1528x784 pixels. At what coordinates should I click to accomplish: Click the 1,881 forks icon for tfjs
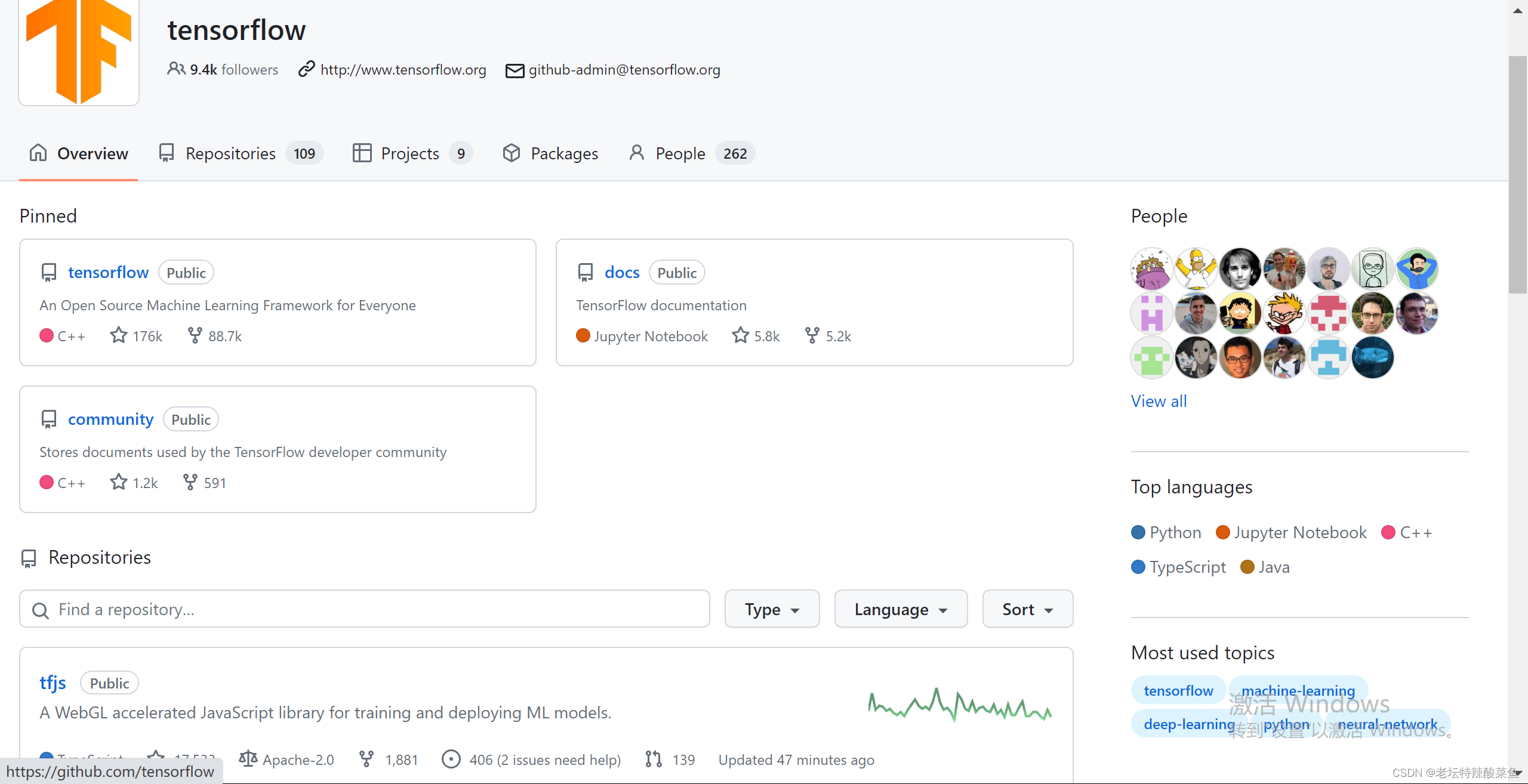pos(366,759)
